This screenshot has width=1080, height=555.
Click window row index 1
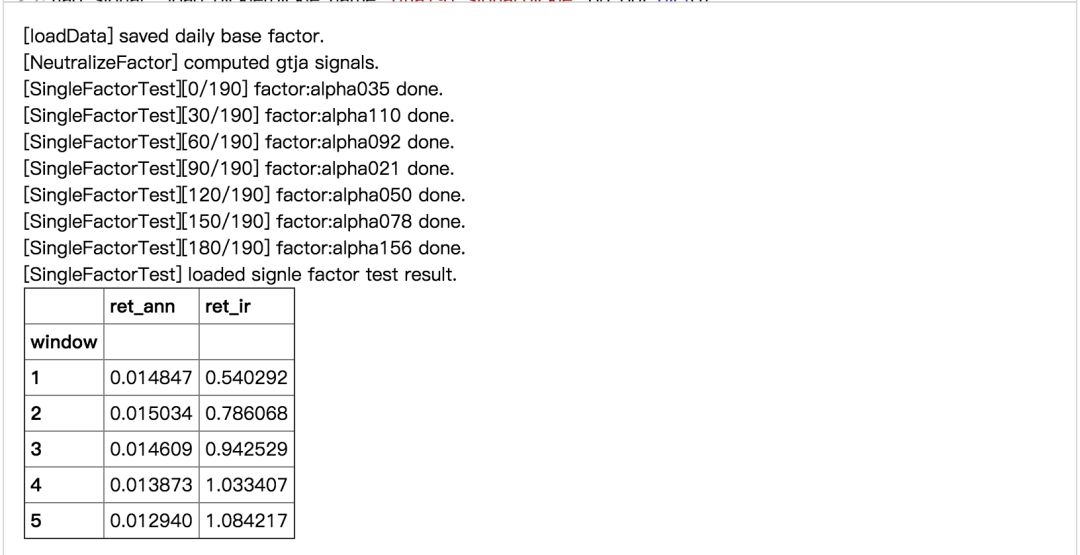(x=37, y=378)
